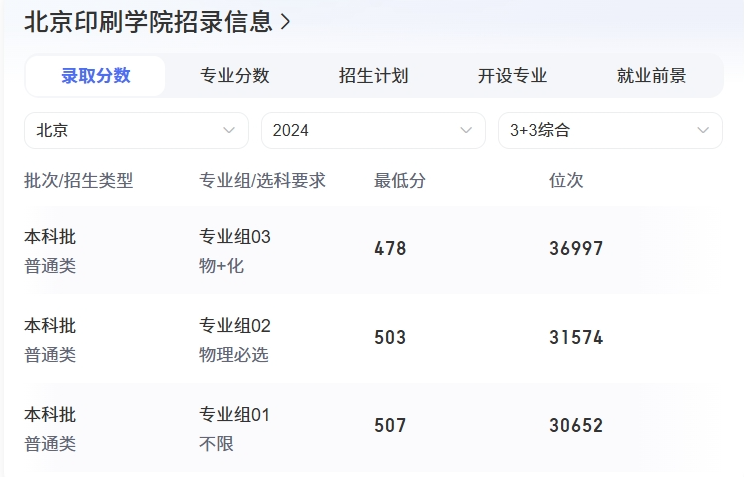Click the 物理必选 subject requirement

point(234,355)
